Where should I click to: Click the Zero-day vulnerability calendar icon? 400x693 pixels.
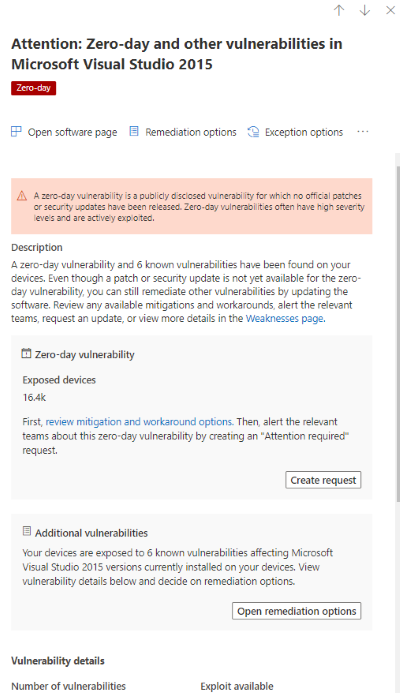click(x=27, y=354)
